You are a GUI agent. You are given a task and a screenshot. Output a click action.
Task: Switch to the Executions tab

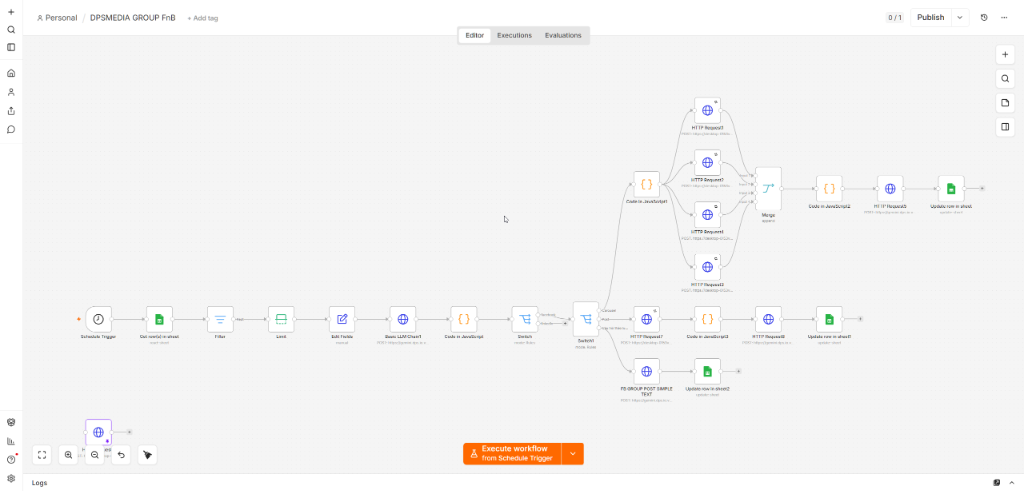click(x=515, y=35)
